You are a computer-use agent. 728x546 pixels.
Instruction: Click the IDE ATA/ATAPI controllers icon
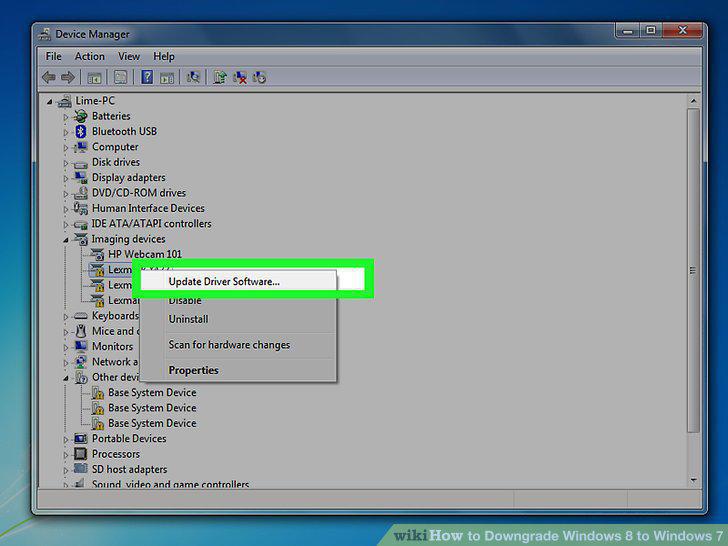coord(80,224)
